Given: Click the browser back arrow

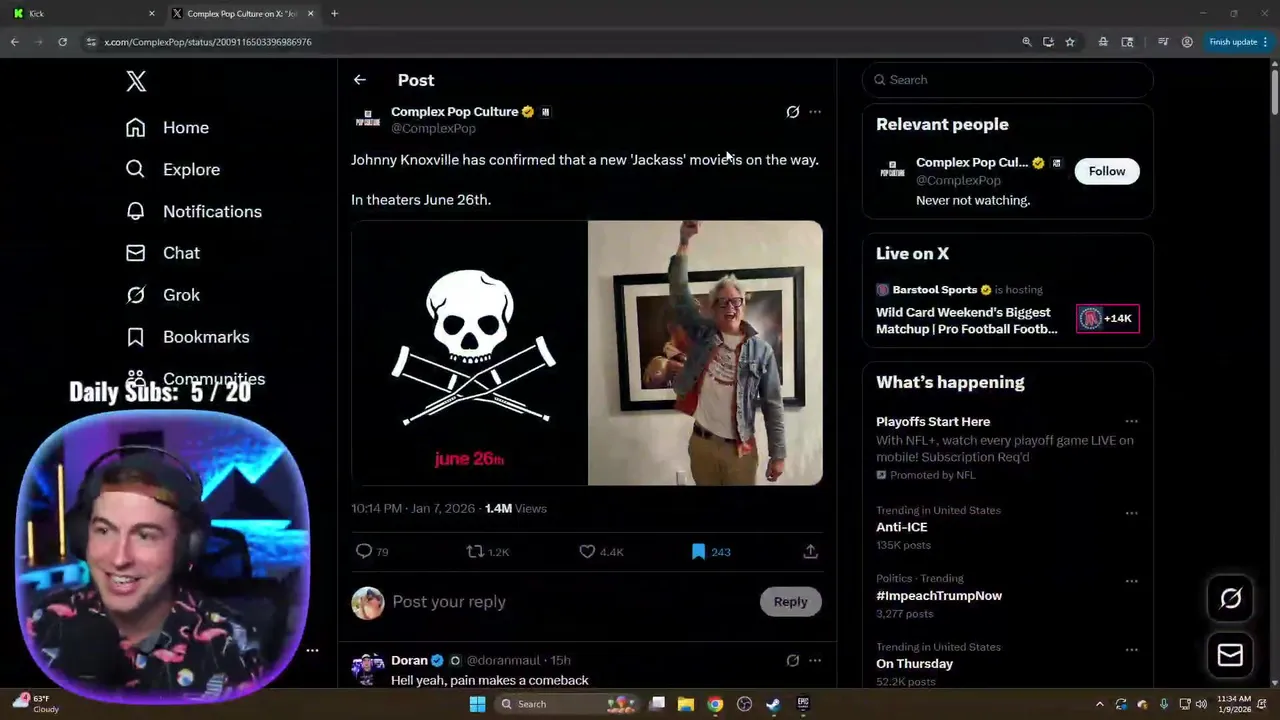Looking at the screenshot, I should coord(14,42).
